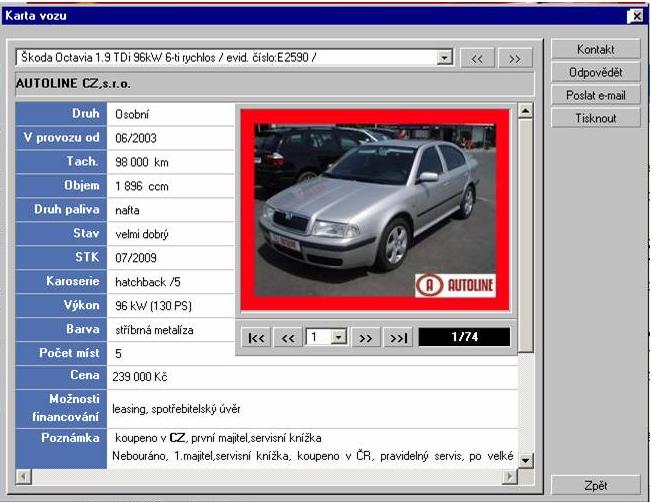Click the Kontakt button
Viewport: 652px width, 502px height.
point(595,49)
